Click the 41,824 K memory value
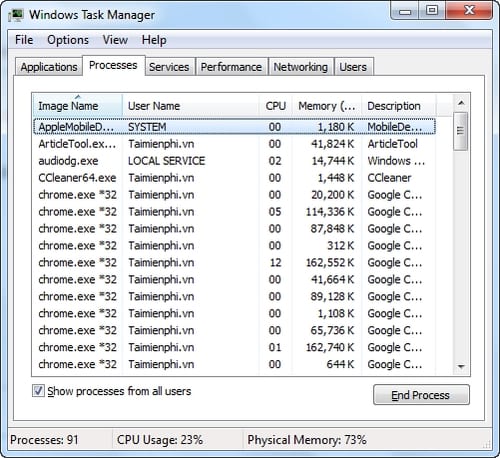Viewport: 500px width, 458px height. 332,144
